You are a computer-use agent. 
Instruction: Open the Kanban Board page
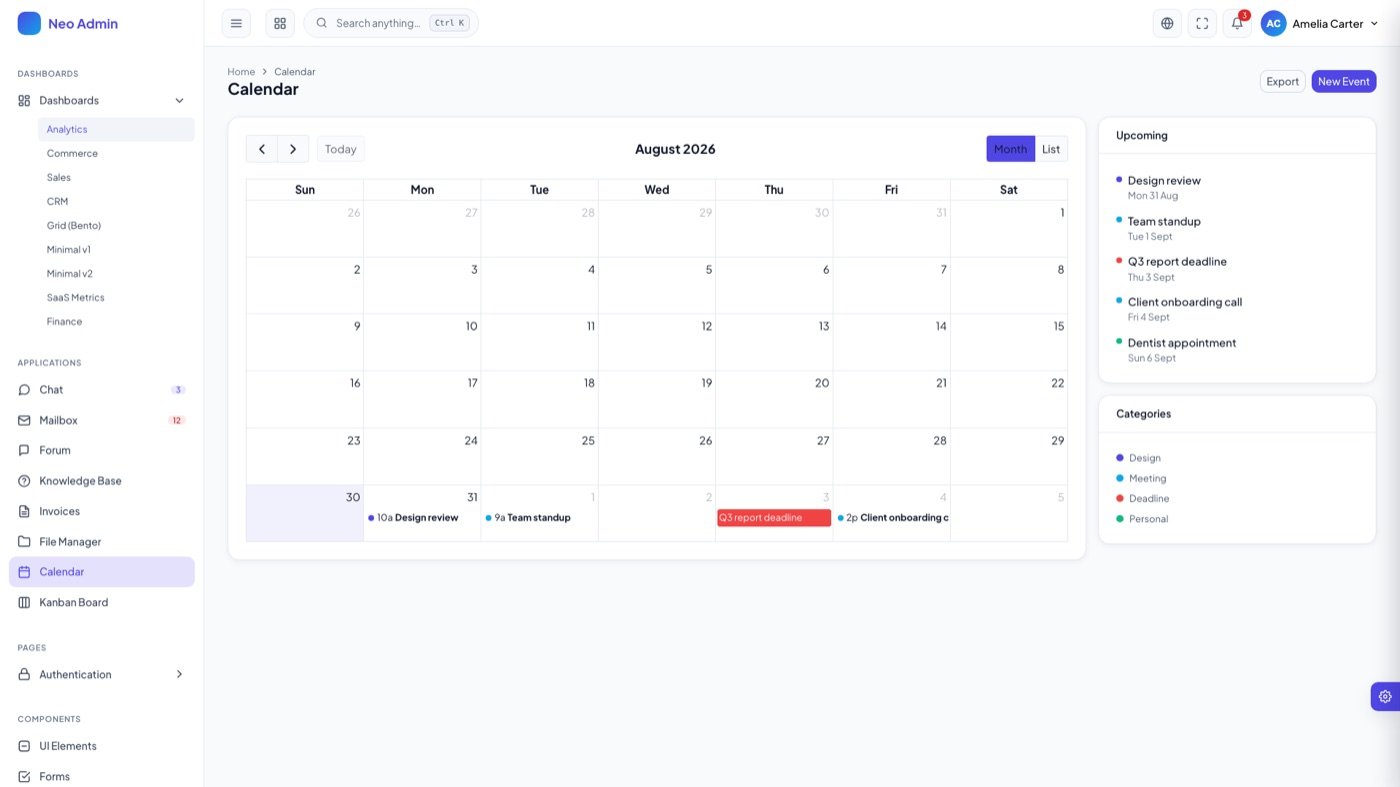[x=102, y=602]
